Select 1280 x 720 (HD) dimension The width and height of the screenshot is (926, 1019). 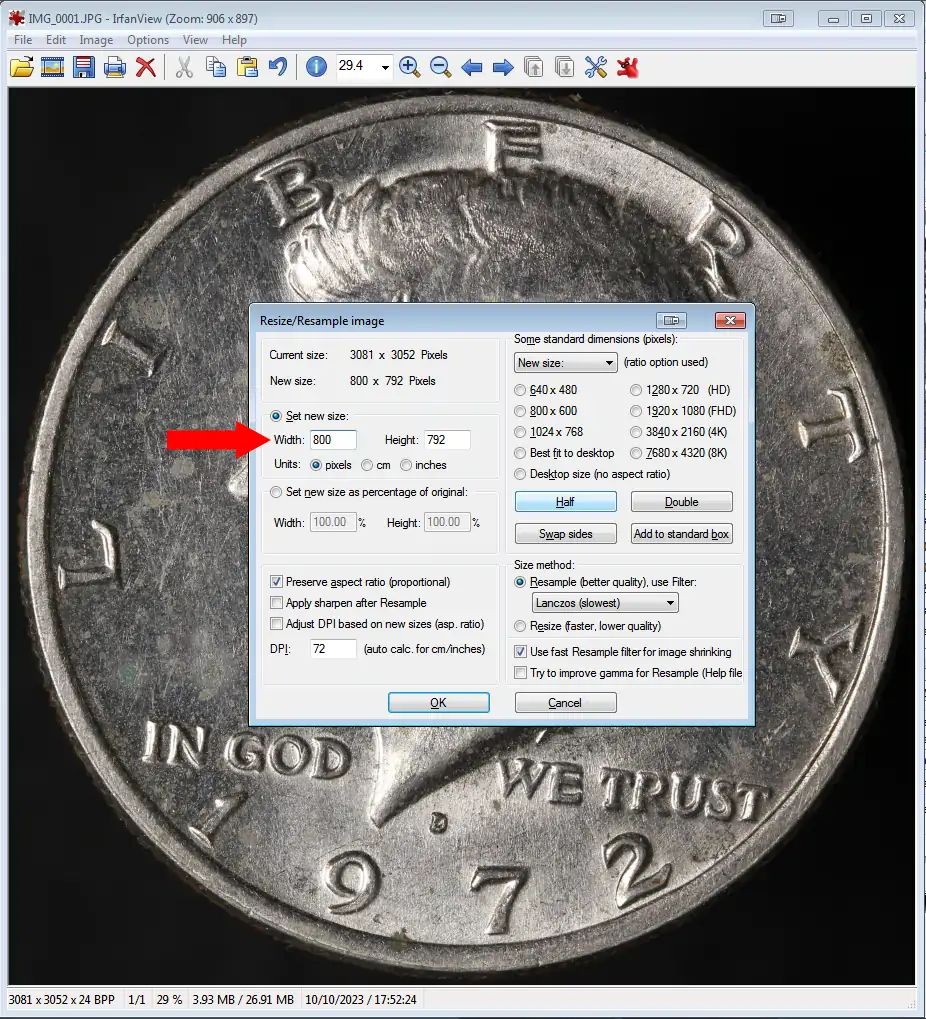pyautogui.click(x=636, y=390)
